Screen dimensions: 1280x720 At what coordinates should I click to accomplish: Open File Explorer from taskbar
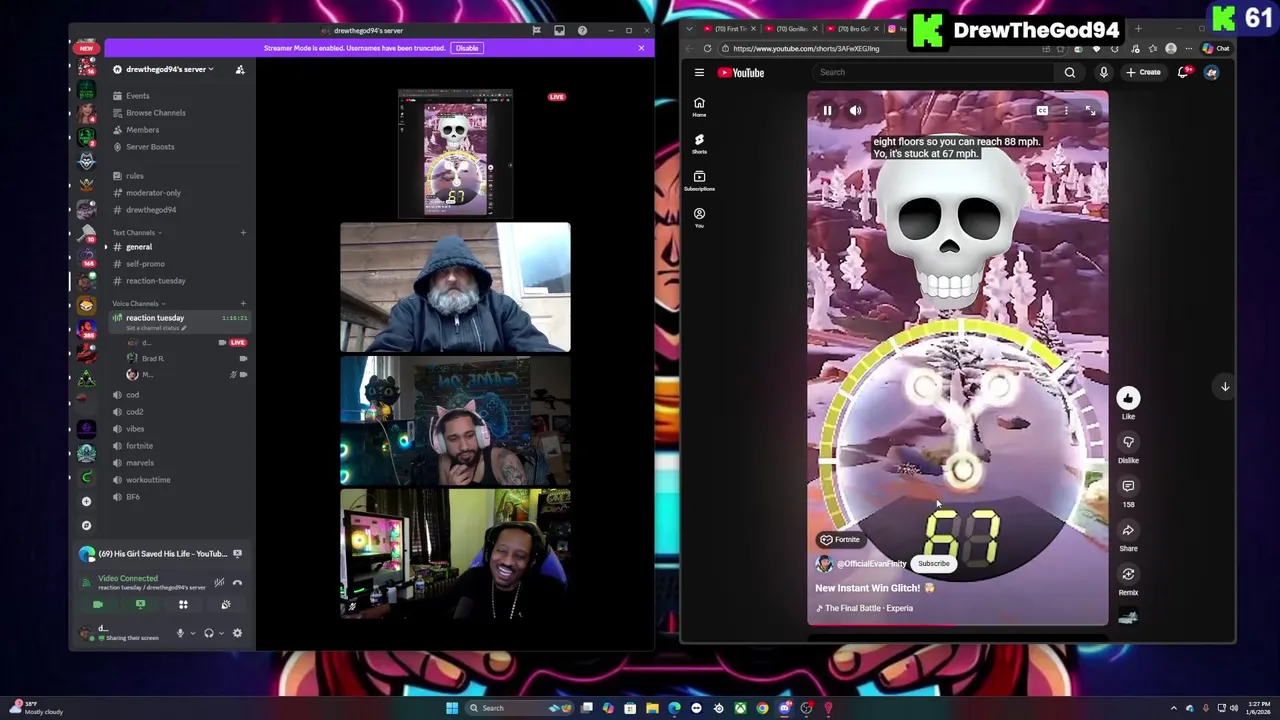pyautogui.click(x=652, y=708)
